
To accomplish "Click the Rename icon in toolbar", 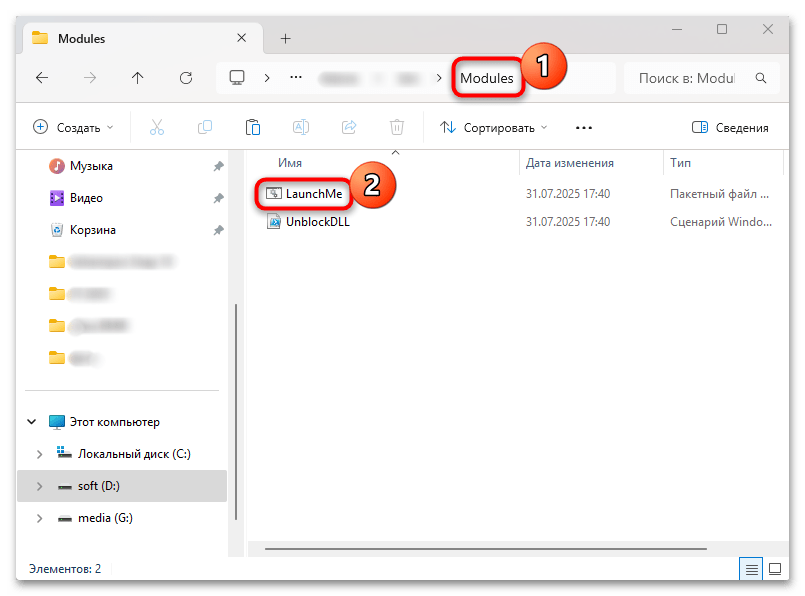I will point(300,127).
